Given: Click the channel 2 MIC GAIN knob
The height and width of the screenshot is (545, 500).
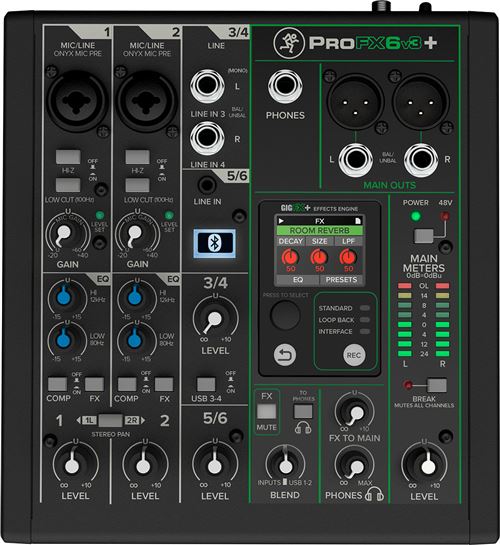Looking at the screenshot, I should (x=135, y=232).
